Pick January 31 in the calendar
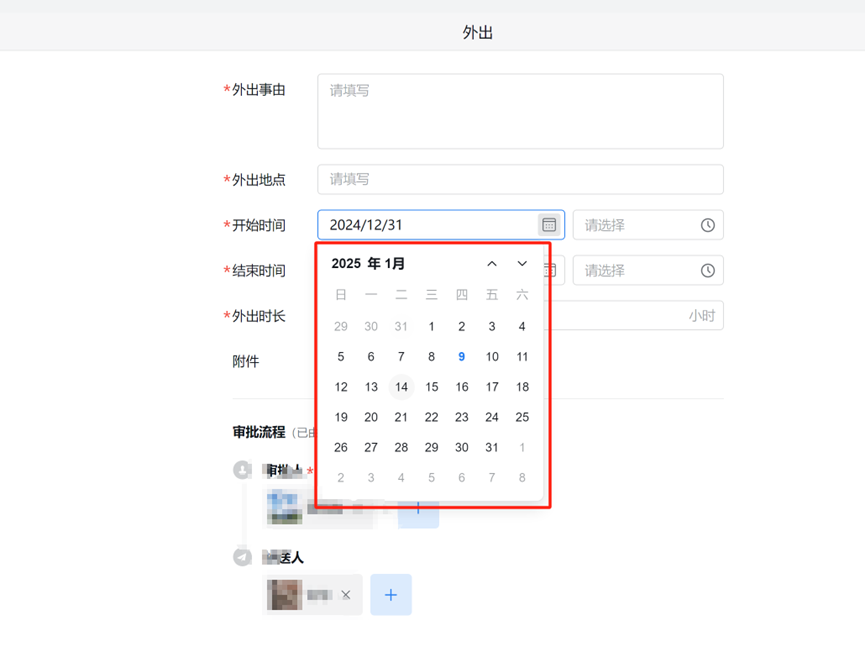 point(492,447)
